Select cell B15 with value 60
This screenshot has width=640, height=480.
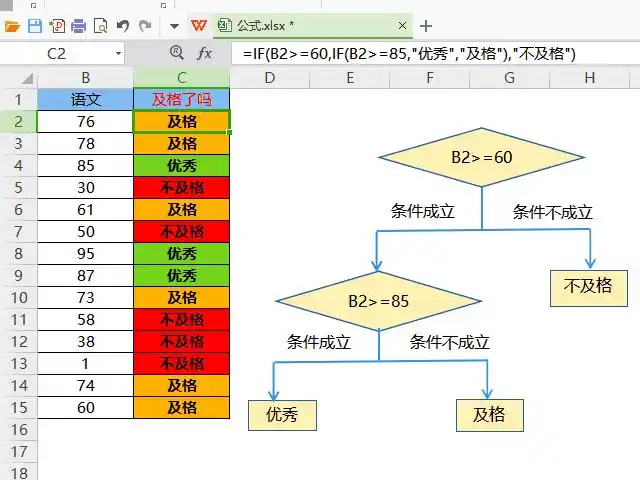(x=85, y=408)
